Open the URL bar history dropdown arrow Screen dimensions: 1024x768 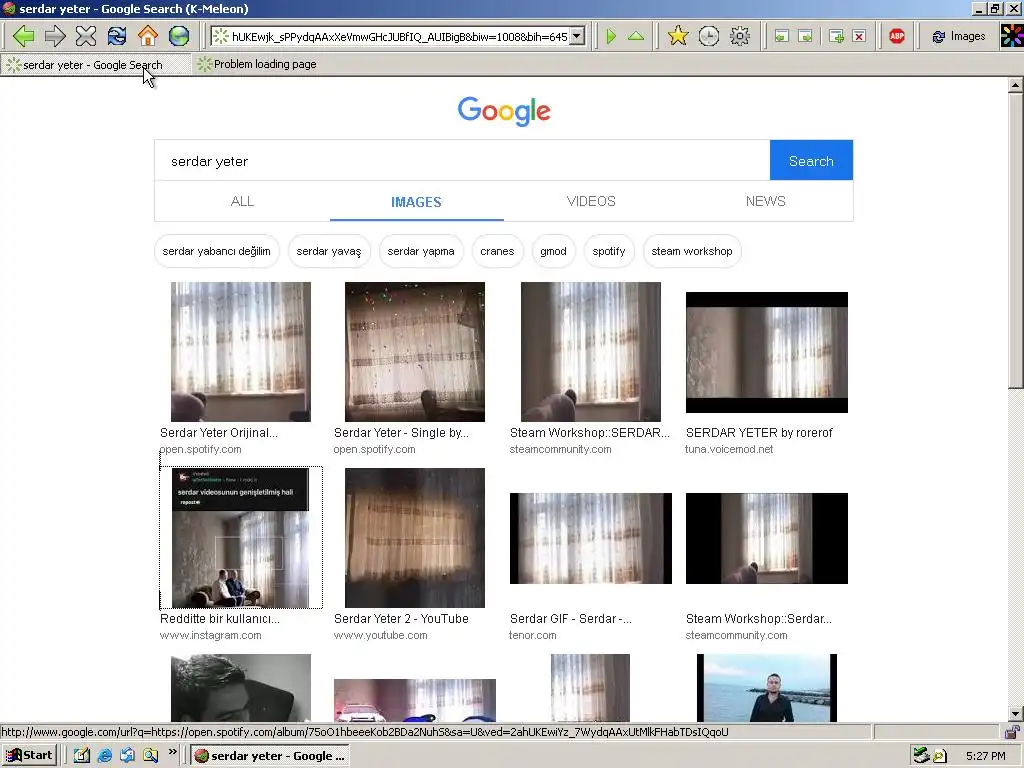point(577,37)
